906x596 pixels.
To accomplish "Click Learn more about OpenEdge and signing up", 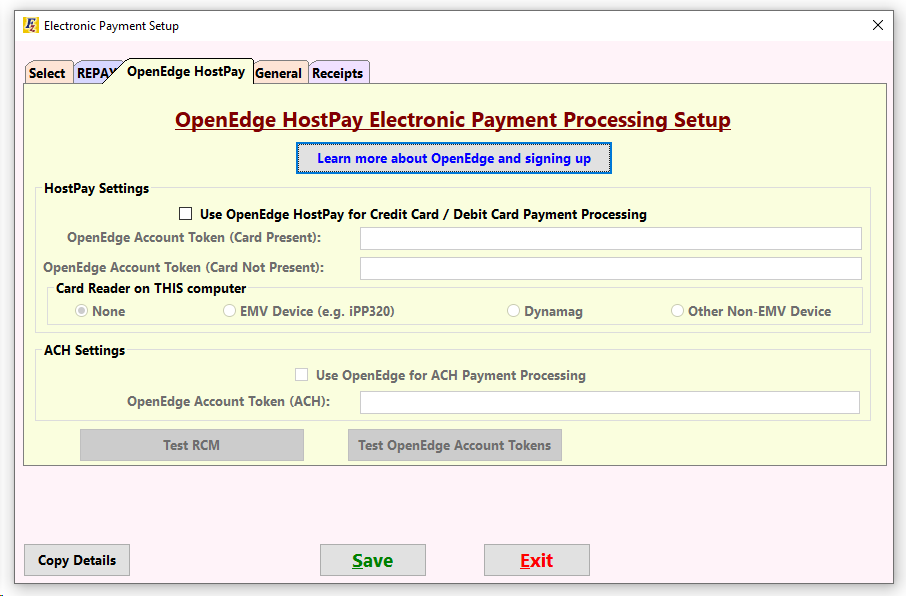I will click(454, 158).
